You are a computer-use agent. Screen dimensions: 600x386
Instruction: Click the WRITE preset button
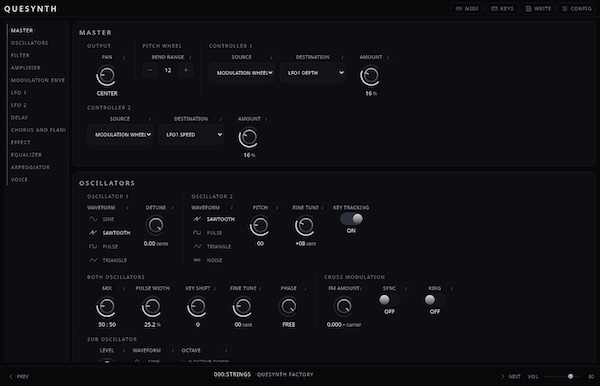pos(538,8)
